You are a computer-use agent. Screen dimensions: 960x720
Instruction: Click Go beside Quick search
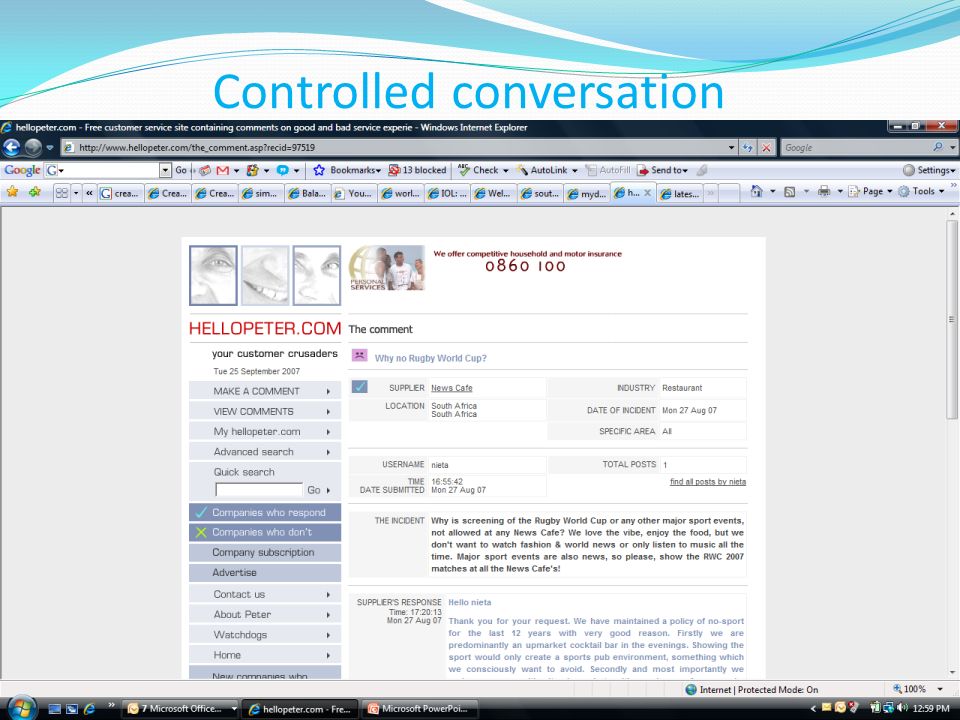pos(318,490)
